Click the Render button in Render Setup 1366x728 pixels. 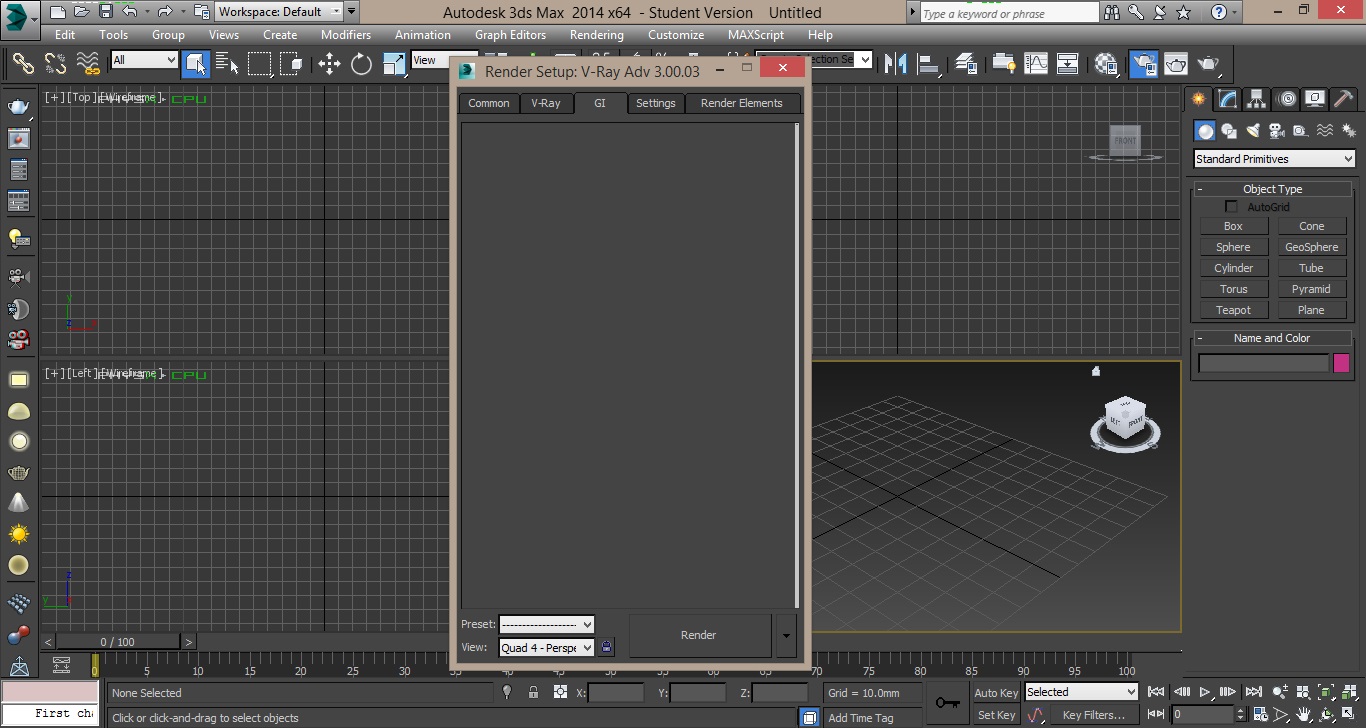[x=699, y=635]
